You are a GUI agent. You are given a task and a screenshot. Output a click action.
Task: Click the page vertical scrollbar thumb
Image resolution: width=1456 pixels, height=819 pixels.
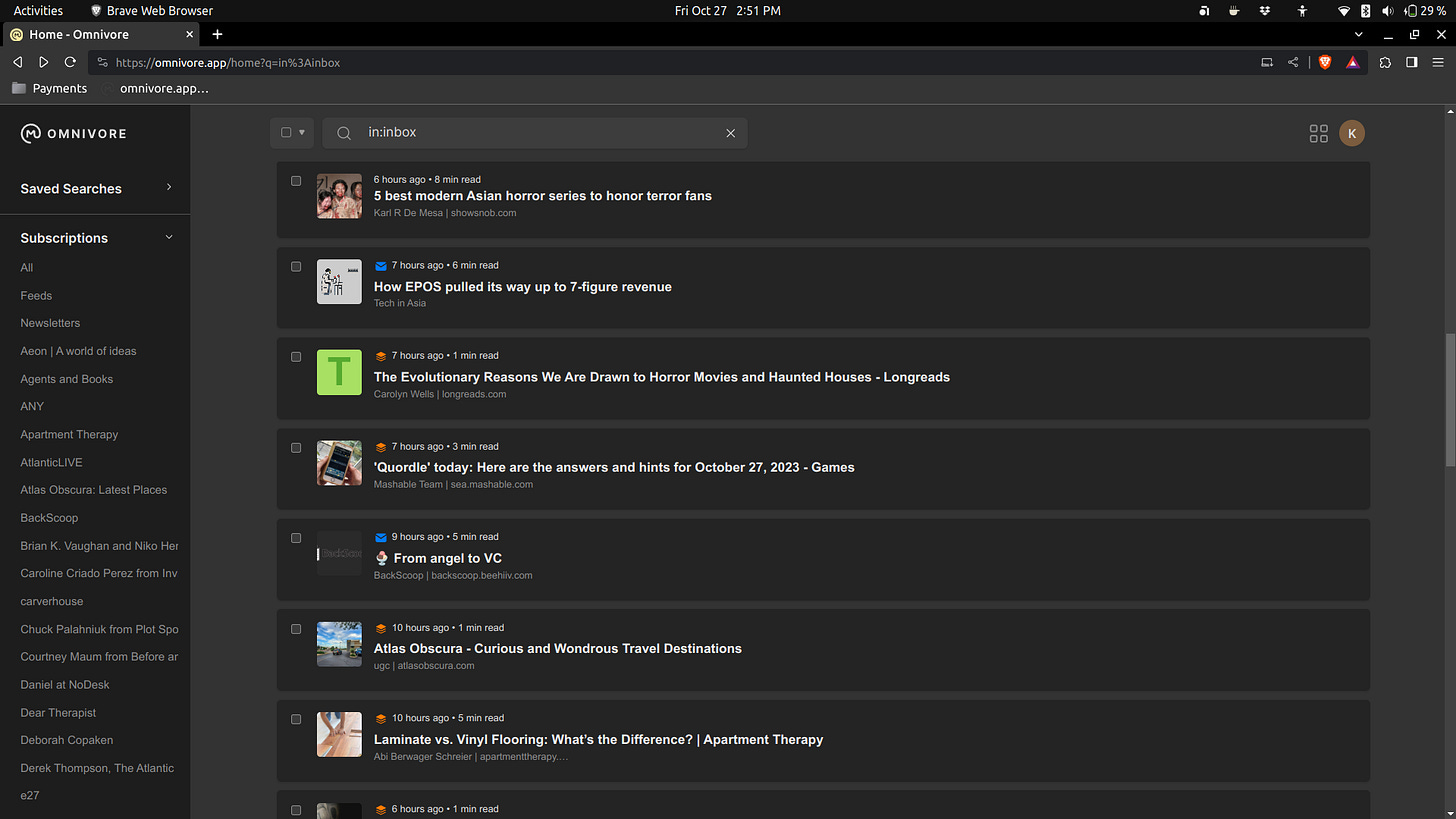1449,400
